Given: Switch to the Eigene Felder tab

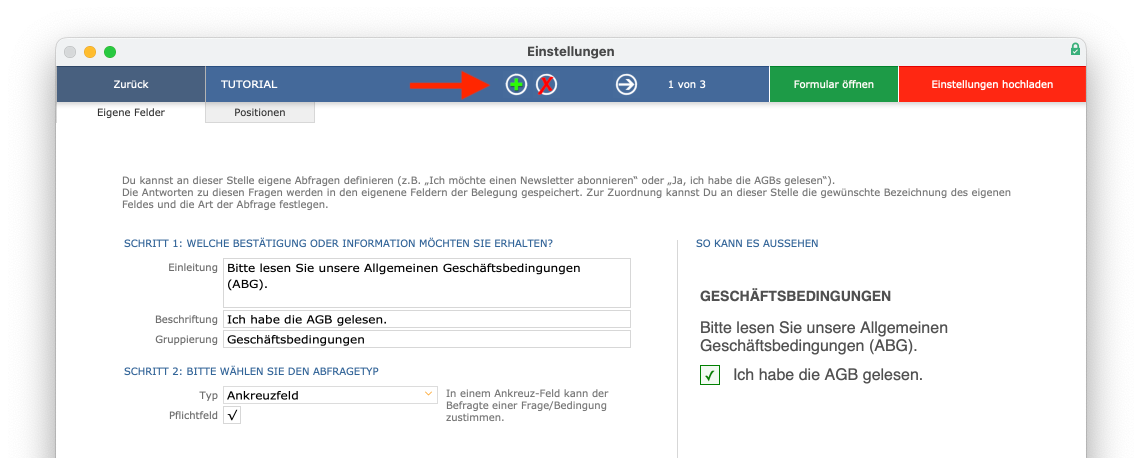Looking at the screenshot, I should click(131, 113).
